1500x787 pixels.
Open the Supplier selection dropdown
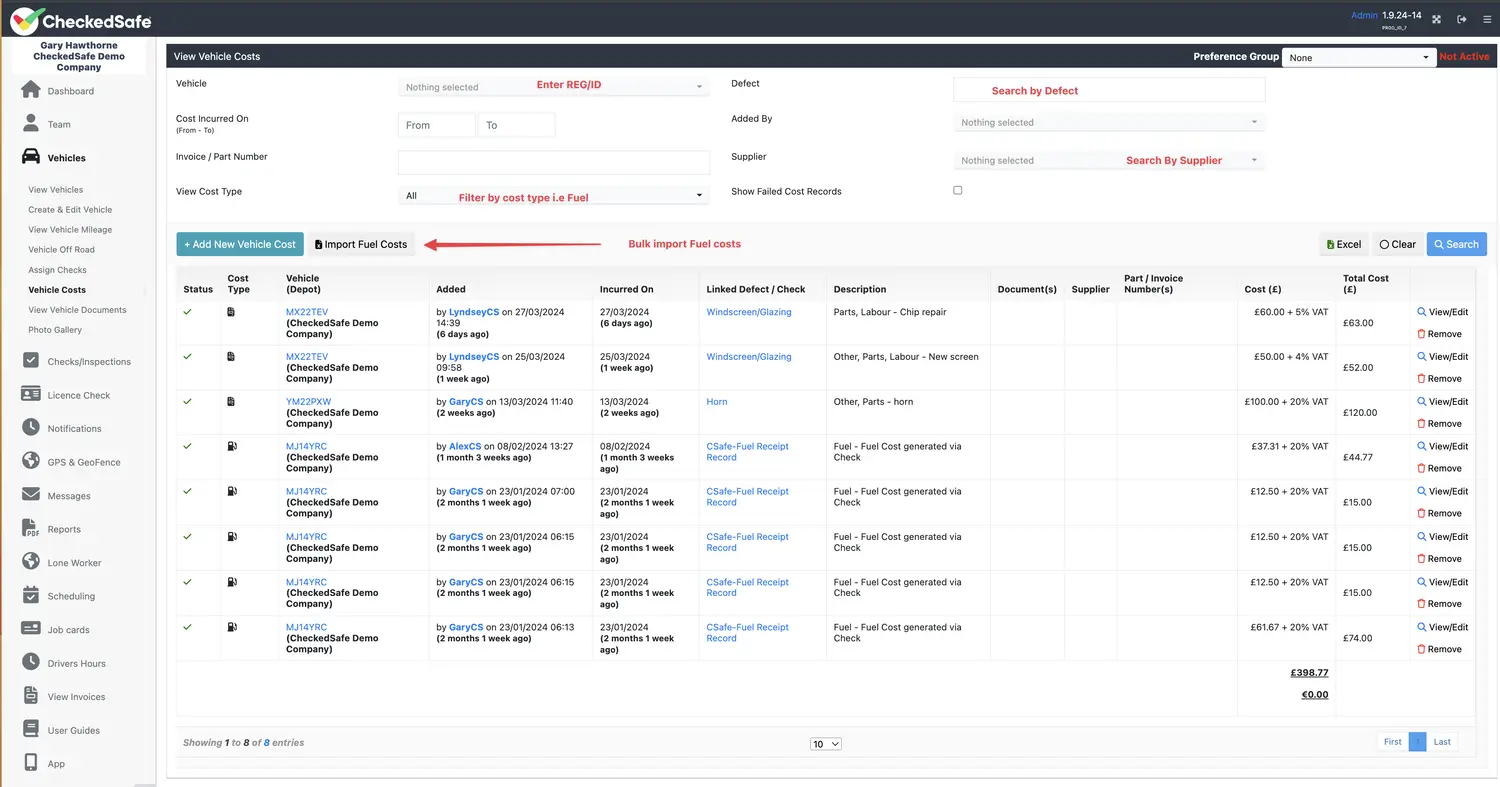[x=1109, y=160]
